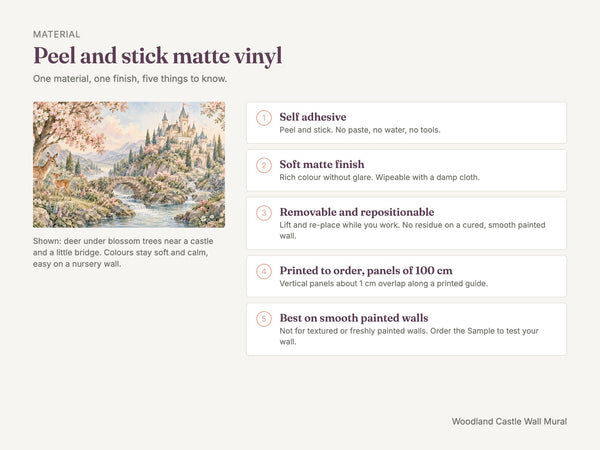Screen dimensions: 600x450
Task: Select the Soft matte finish heading
Action: click(322, 164)
